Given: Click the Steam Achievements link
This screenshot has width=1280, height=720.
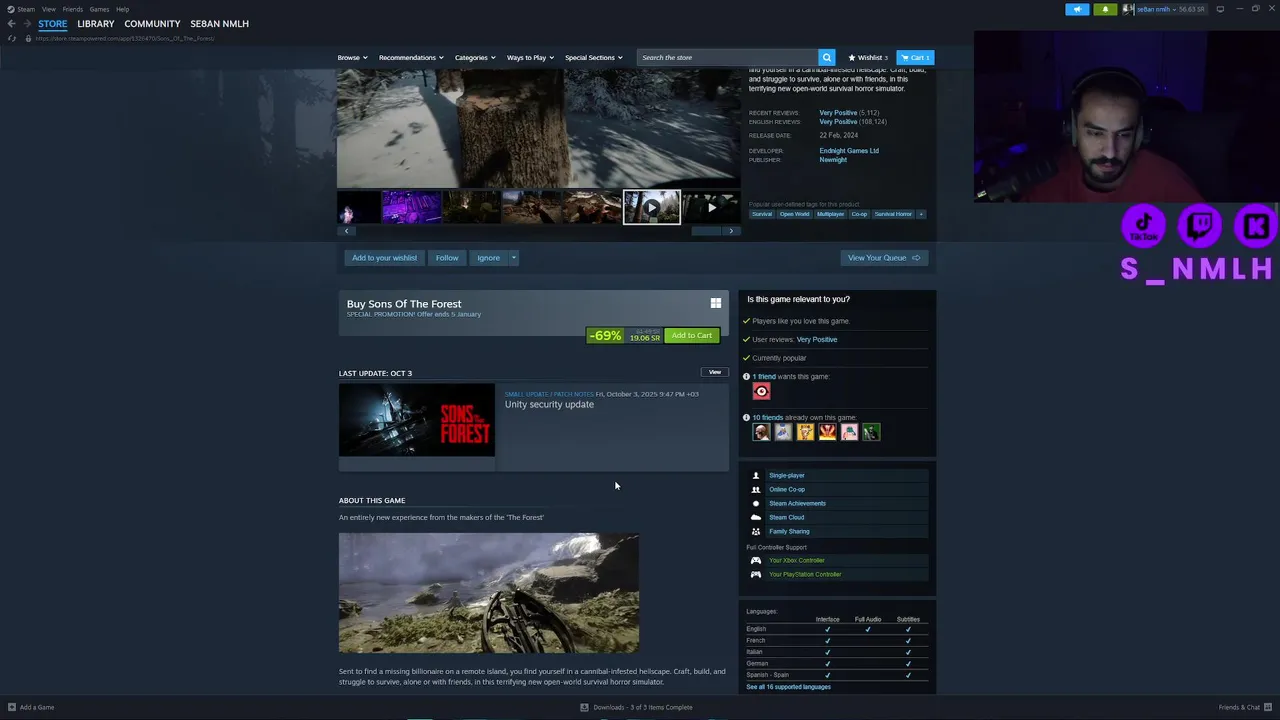Looking at the screenshot, I should tap(797, 503).
